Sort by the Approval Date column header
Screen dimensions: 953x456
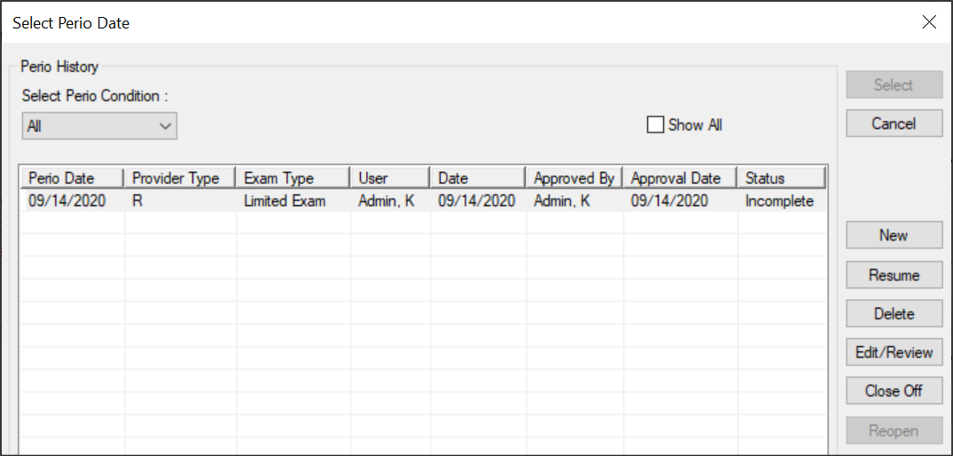680,178
